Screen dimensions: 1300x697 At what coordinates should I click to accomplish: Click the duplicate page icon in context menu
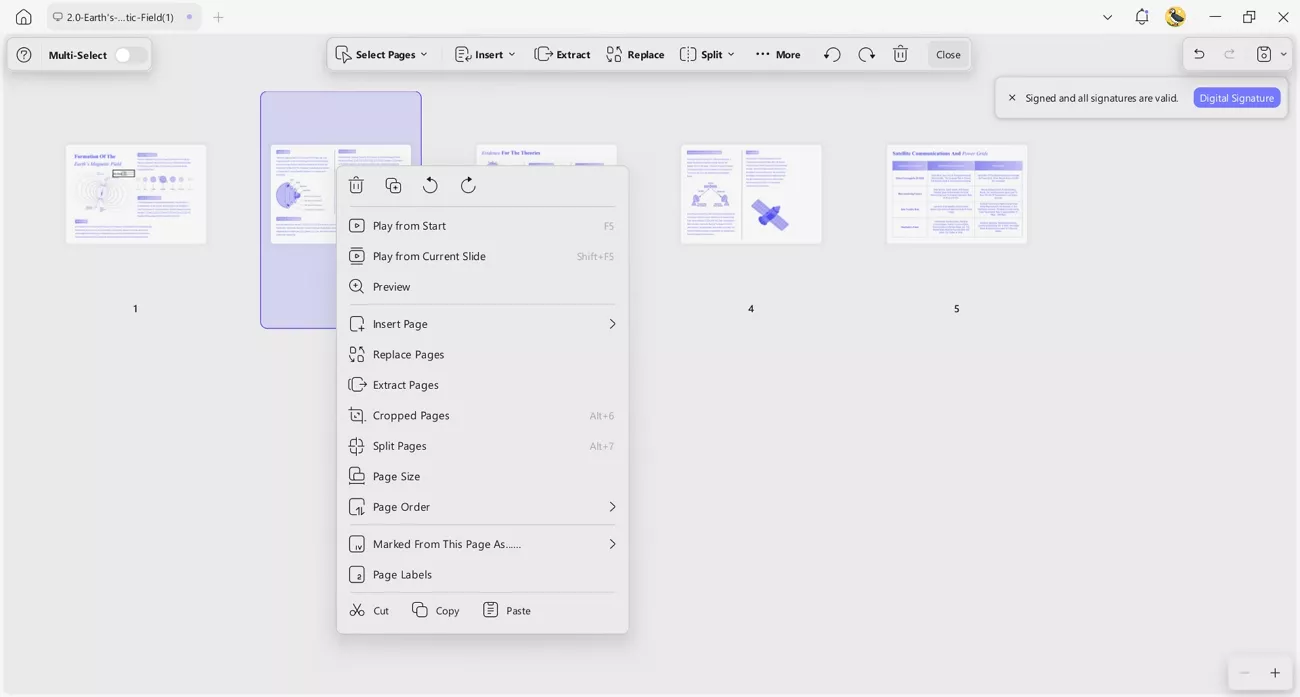(393, 185)
